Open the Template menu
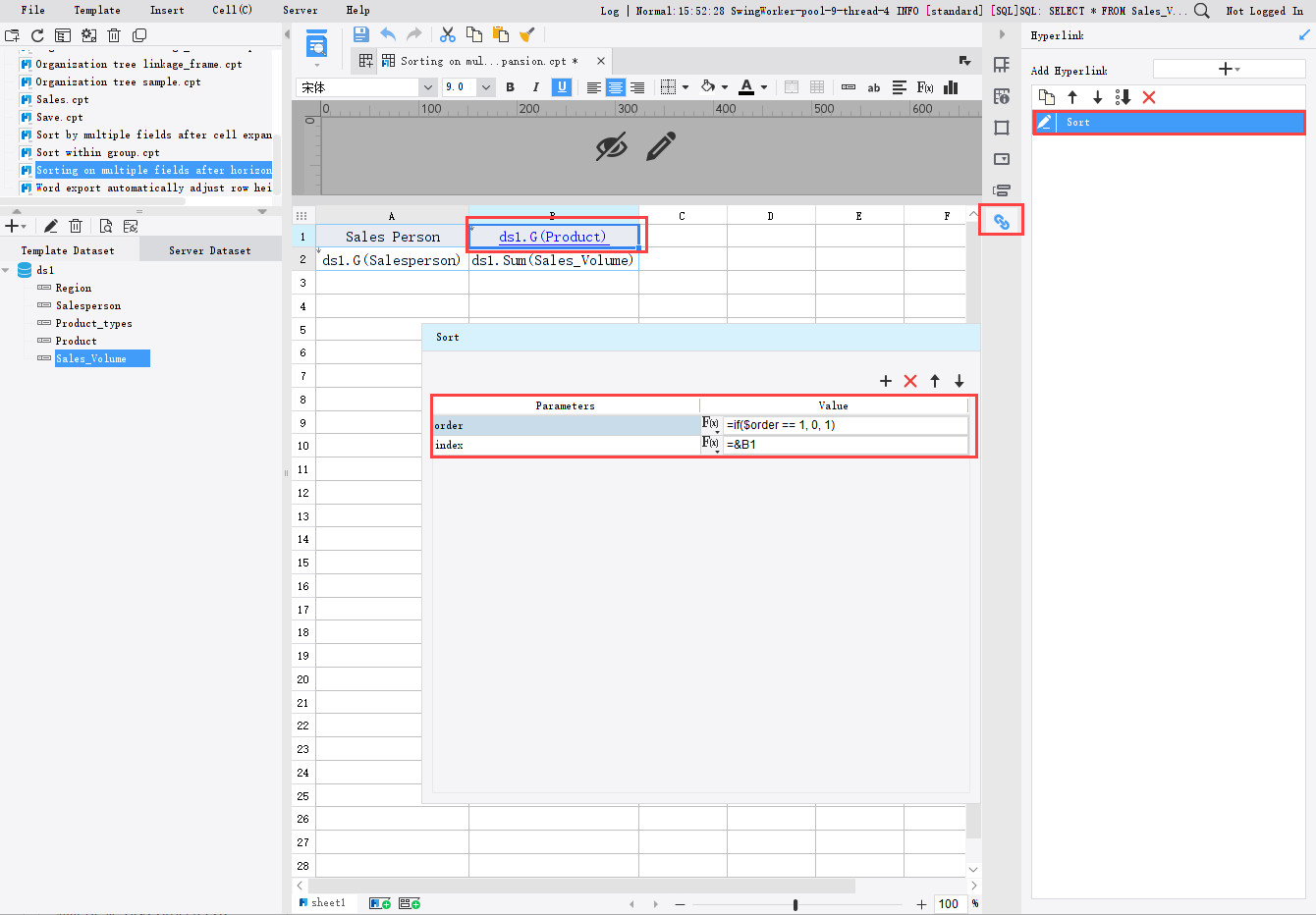This screenshot has width=1316, height=915. (x=97, y=10)
